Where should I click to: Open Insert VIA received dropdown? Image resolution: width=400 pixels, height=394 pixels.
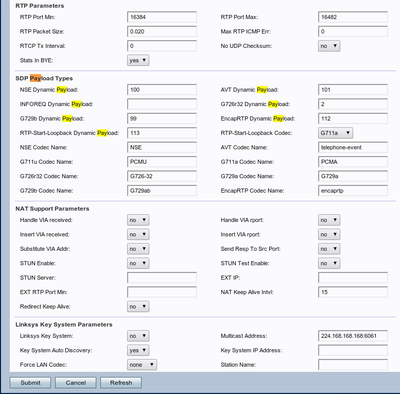click(138, 234)
